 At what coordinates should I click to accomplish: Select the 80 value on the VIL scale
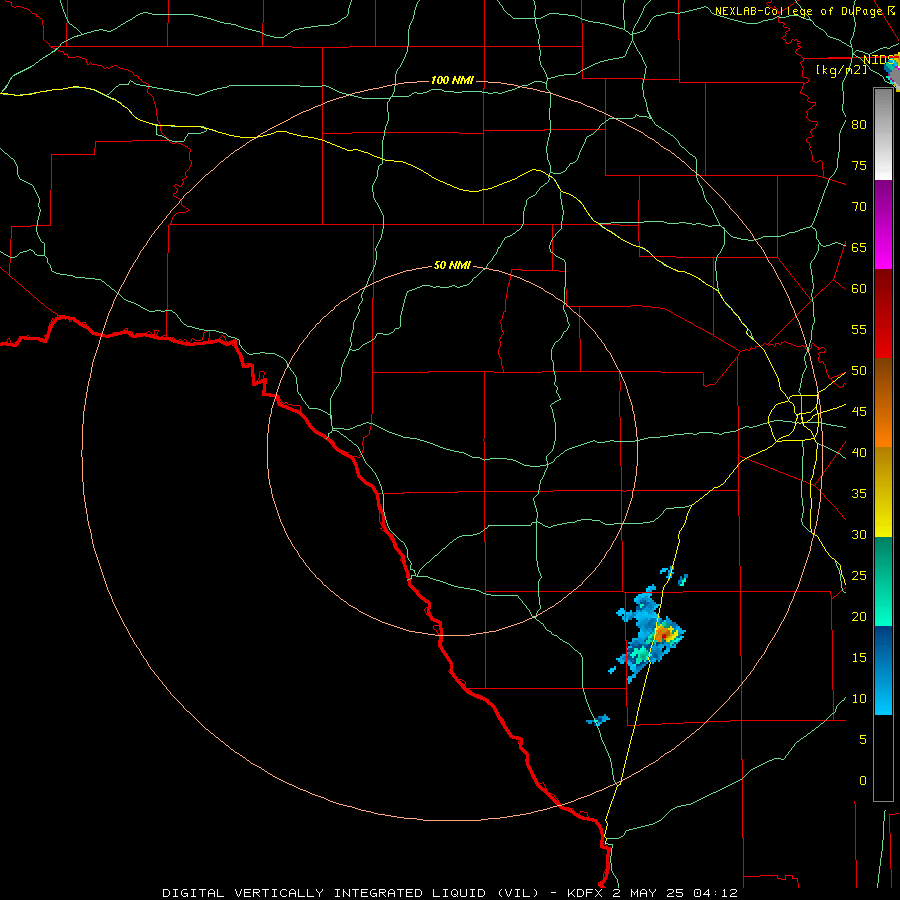[859, 125]
